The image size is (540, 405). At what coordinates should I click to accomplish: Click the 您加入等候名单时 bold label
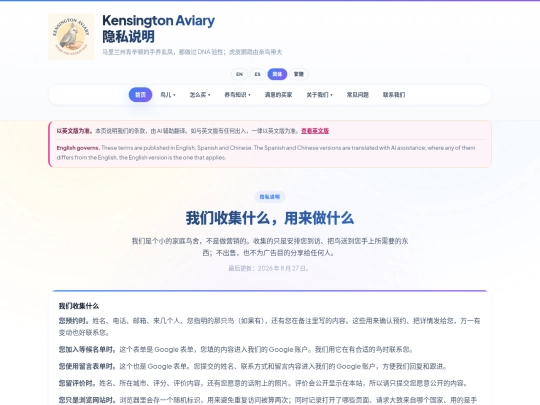(87, 350)
